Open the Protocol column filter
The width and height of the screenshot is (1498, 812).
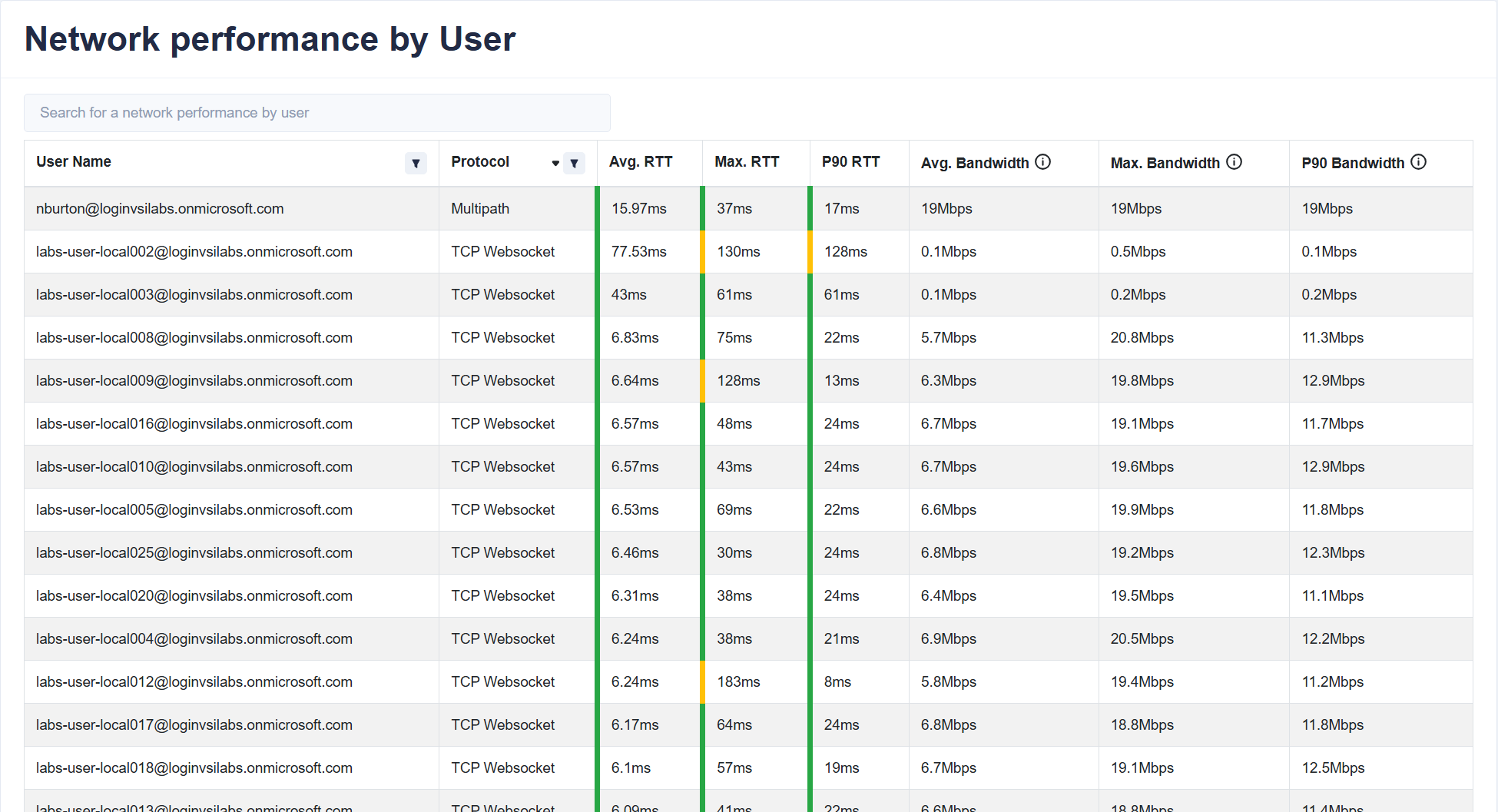574,163
